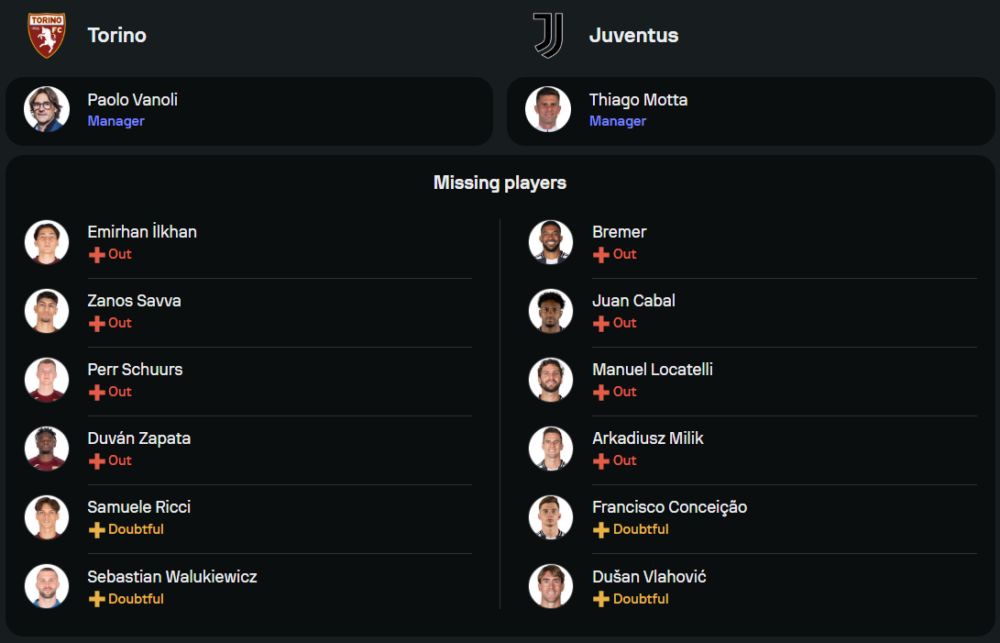Open the Juventus team name link
The height and width of the screenshot is (643, 1000).
tap(634, 35)
